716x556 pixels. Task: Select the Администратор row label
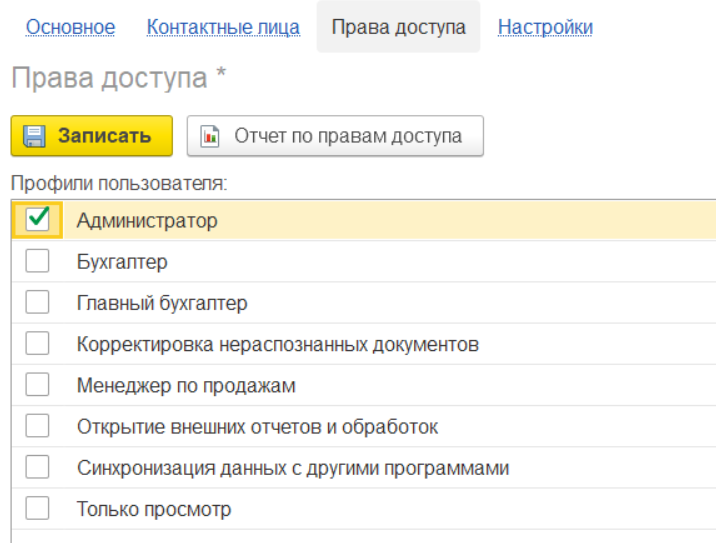point(147,221)
